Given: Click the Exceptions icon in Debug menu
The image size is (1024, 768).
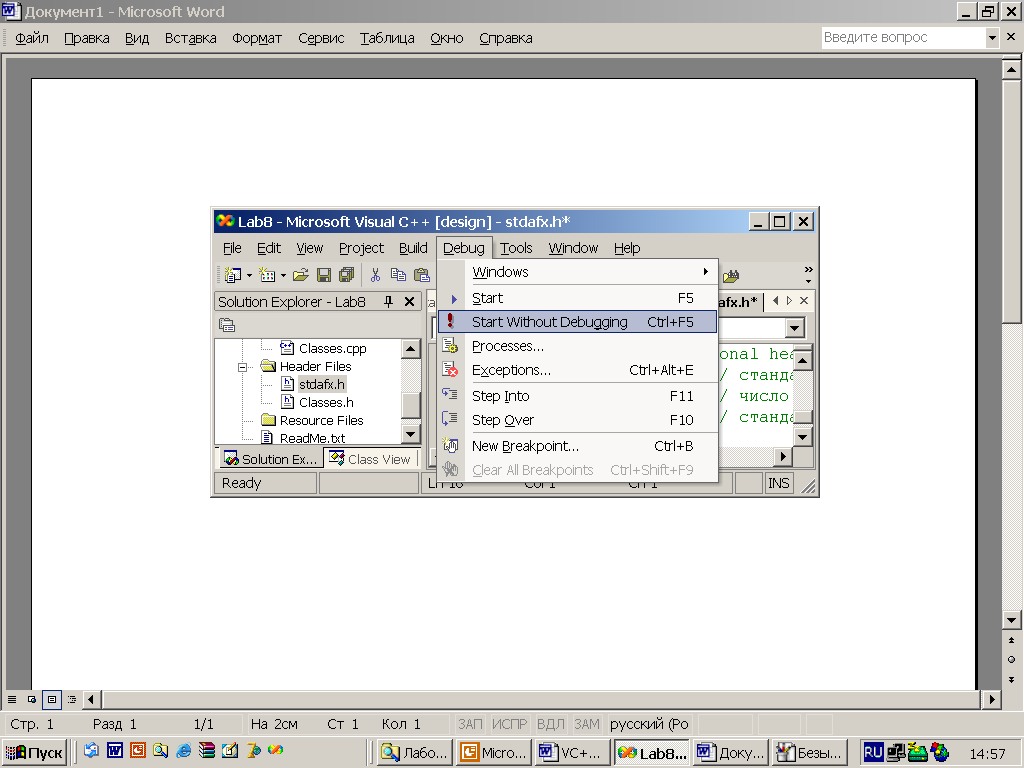Looking at the screenshot, I should pyautogui.click(x=450, y=370).
